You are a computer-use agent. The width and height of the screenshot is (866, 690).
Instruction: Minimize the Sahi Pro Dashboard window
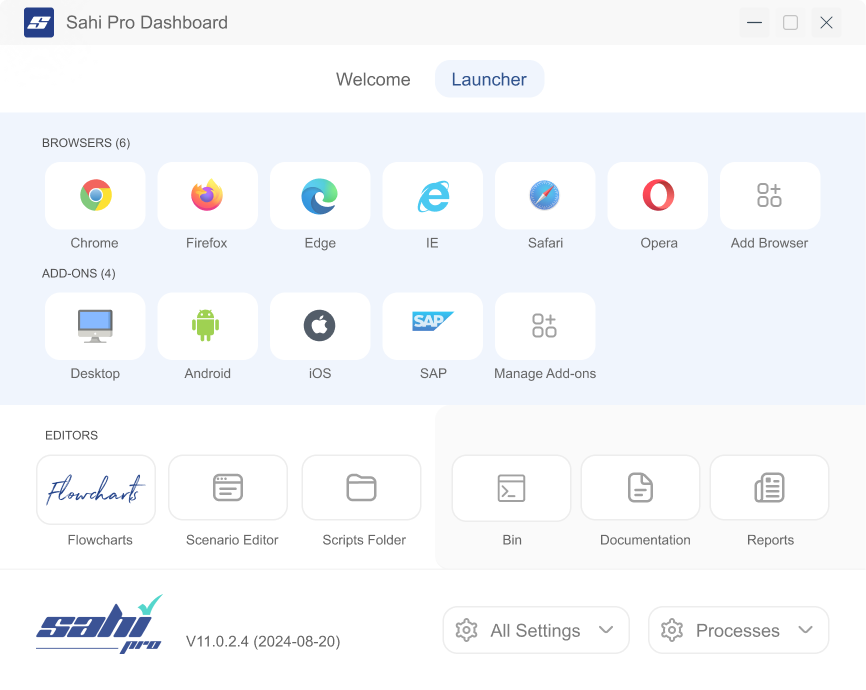(754, 23)
